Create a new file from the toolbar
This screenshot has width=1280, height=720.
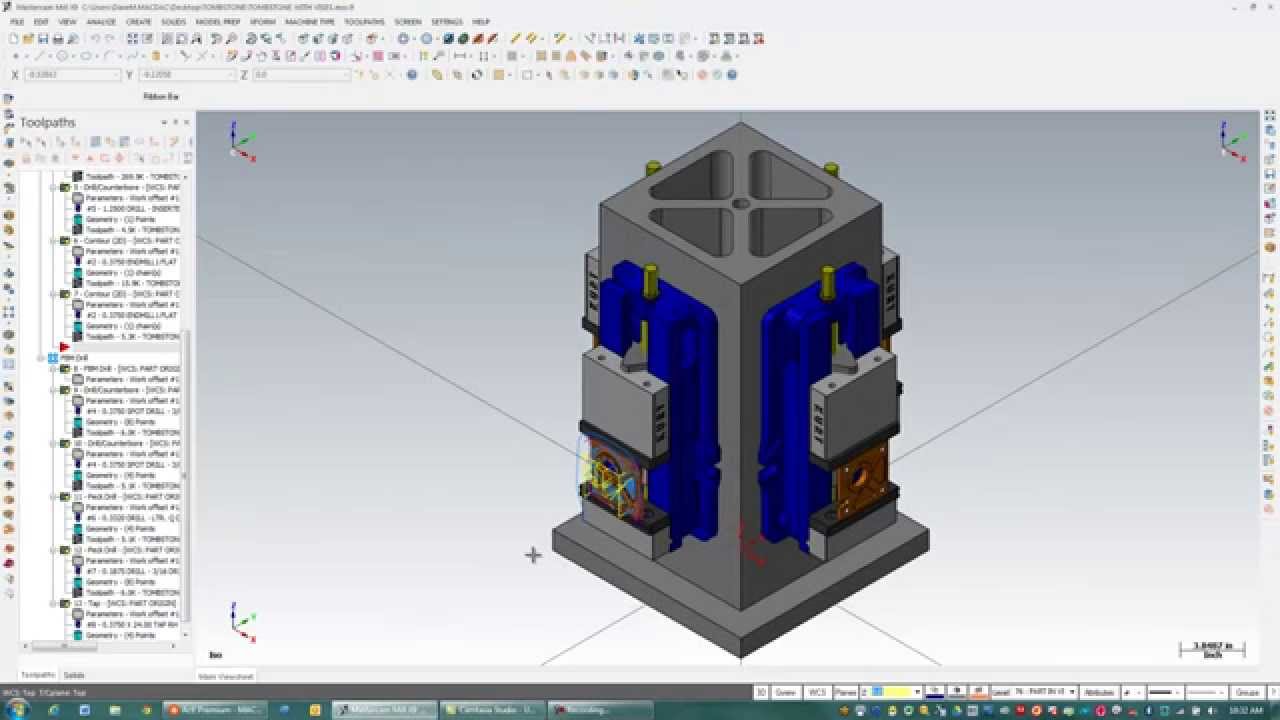[x=12, y=39]
